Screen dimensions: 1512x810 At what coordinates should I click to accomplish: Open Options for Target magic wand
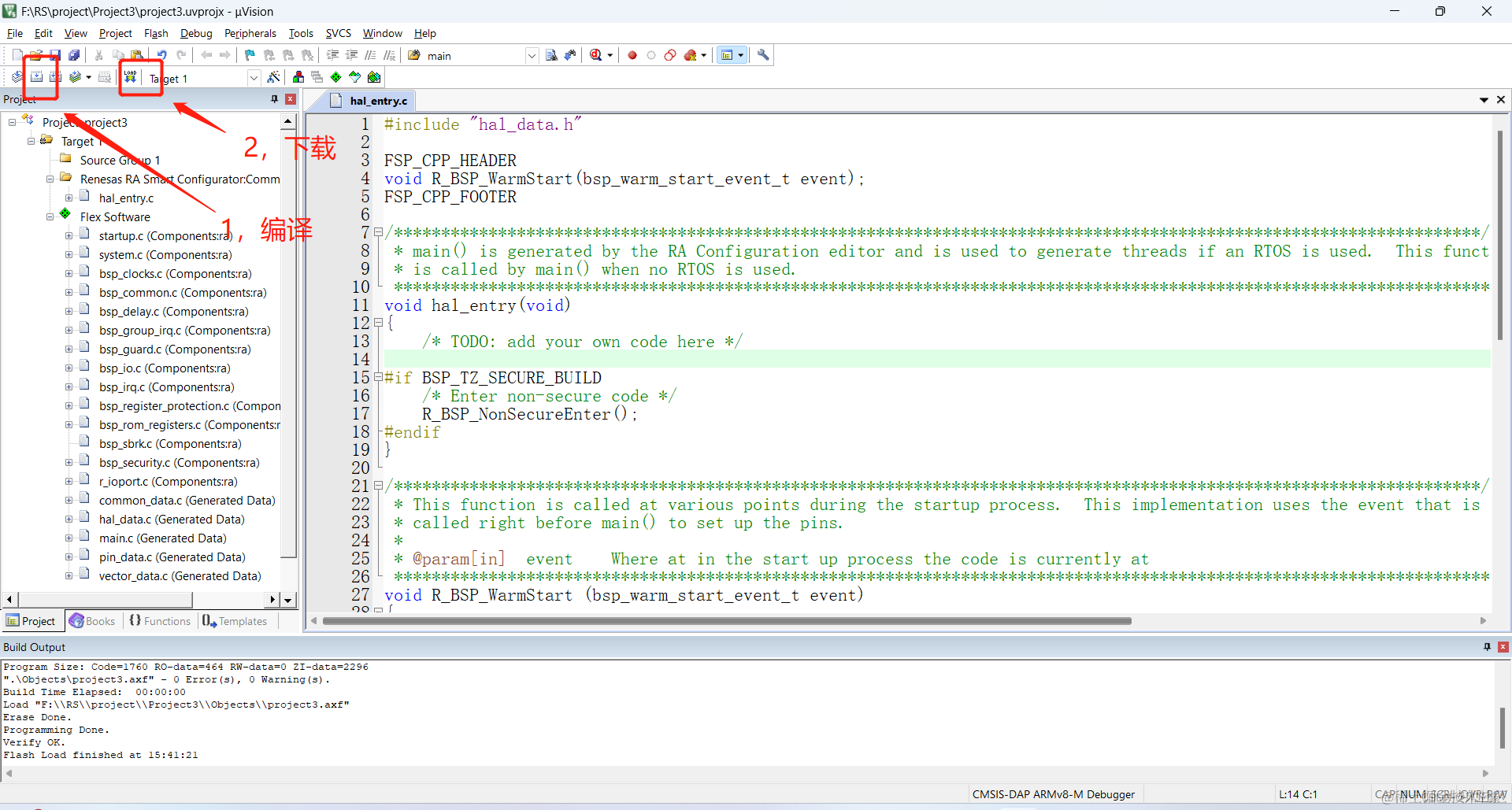click(x=273, y=77)
